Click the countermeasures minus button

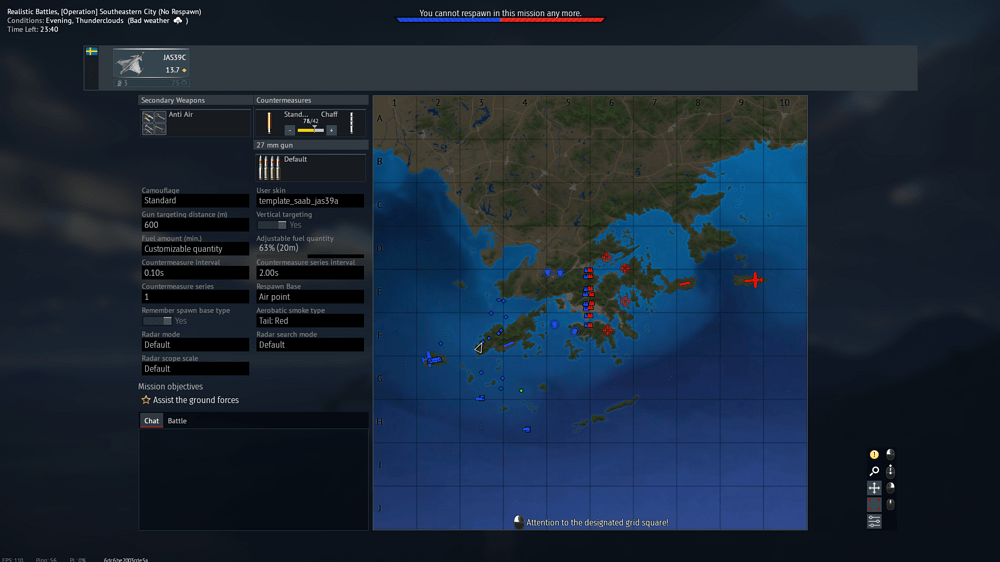click(x=290, y=130)
